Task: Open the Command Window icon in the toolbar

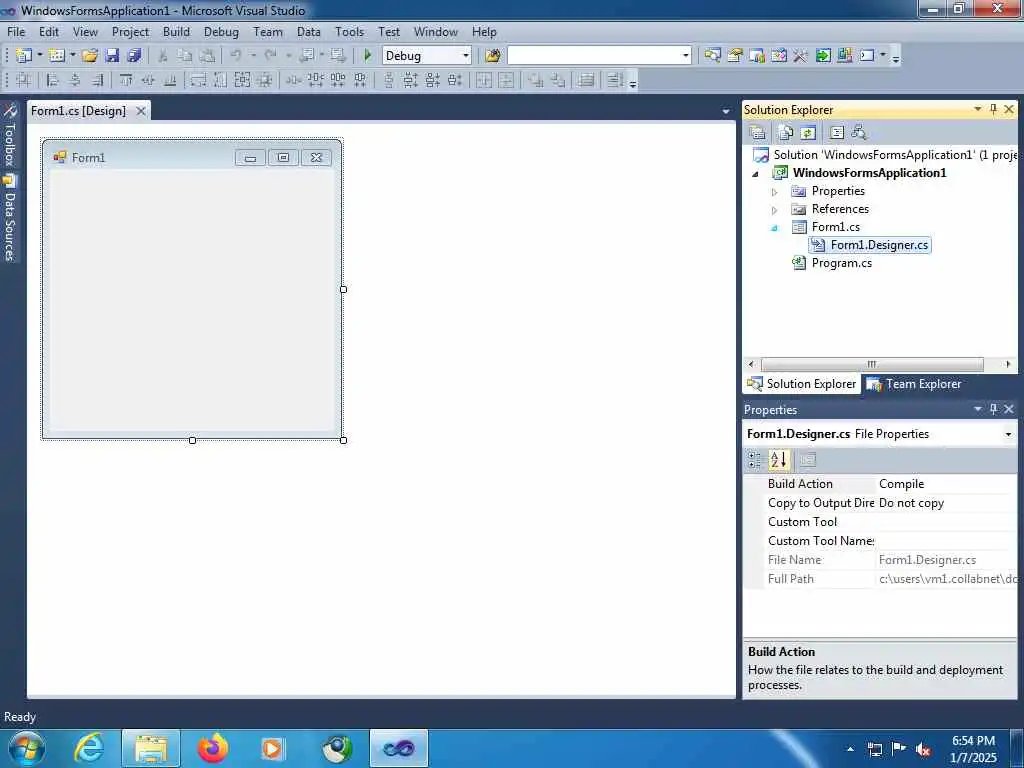Action: (867, 56)
